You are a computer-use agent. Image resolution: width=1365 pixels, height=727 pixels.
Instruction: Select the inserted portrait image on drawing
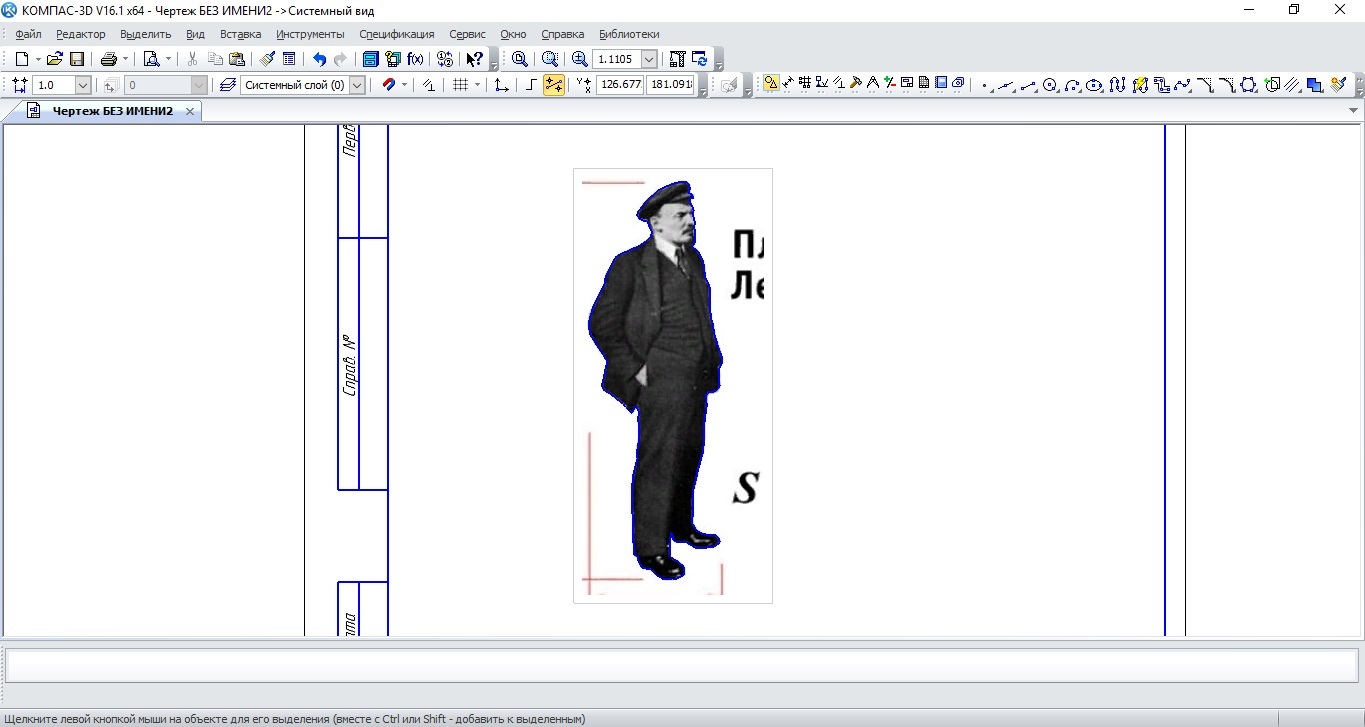pos(661,380)
